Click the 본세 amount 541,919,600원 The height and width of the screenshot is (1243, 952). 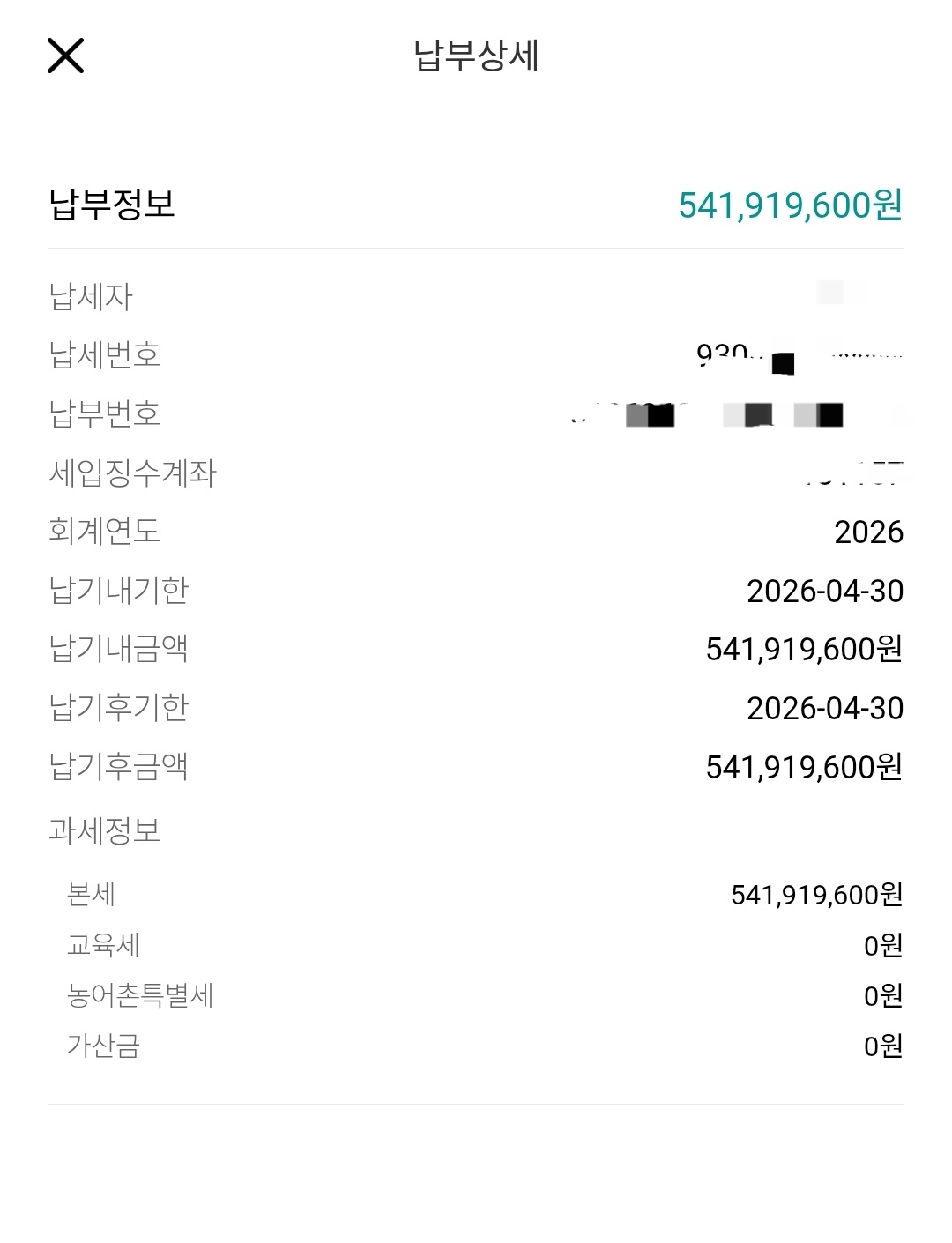(x=816, y=895)
